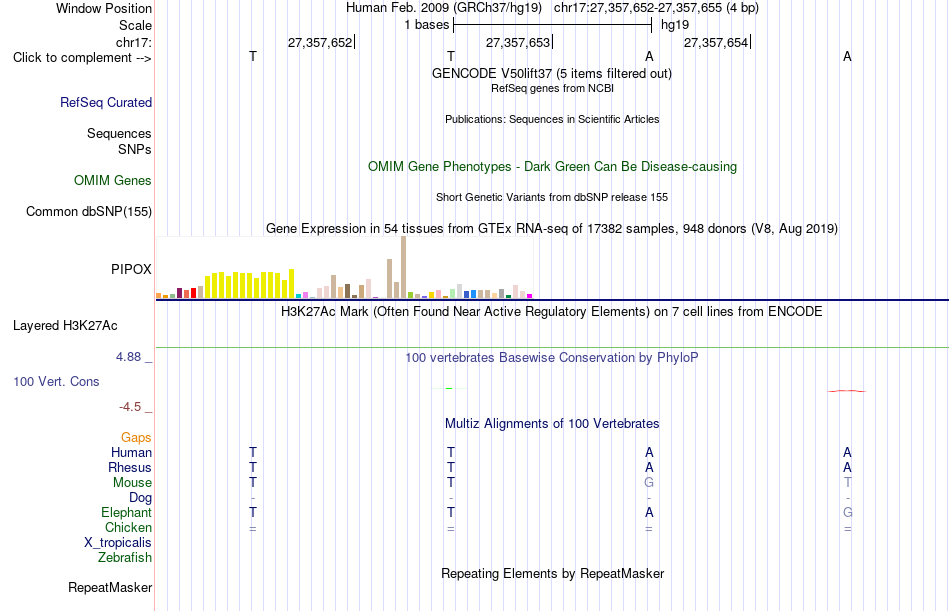Image resolution: width=950 pixels, height=611 pixels.
Task: Click 'Click to complement -->' label
Action: click(82, 58)
